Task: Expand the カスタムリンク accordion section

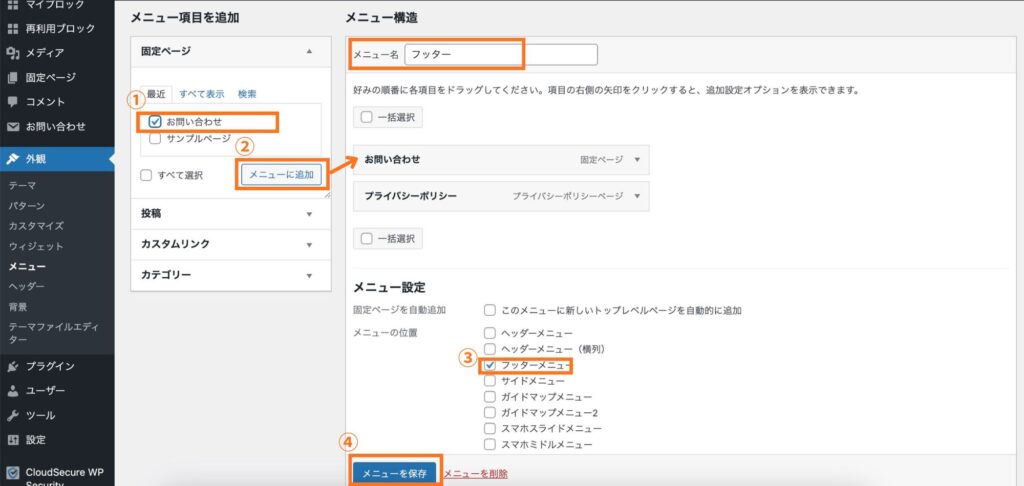Action: [309, 244]
